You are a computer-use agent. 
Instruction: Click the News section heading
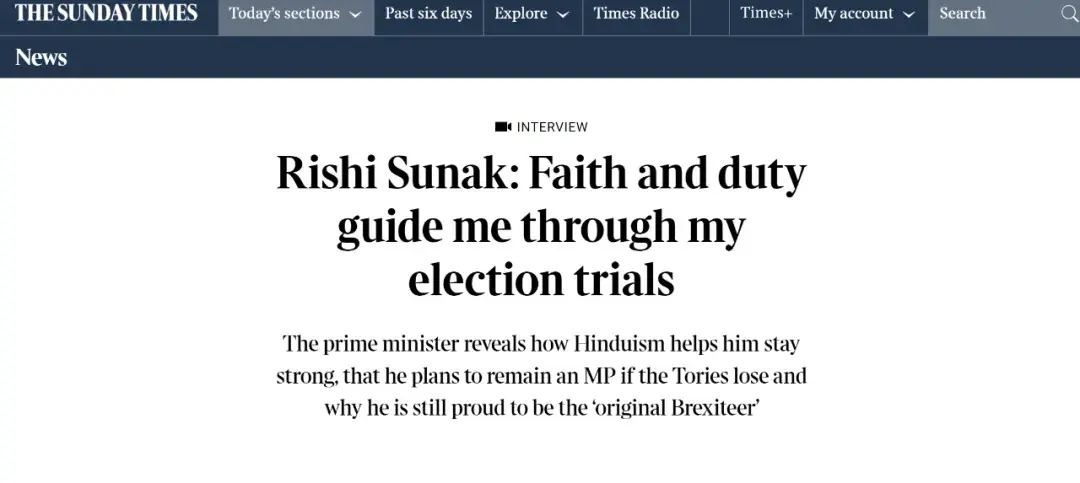tap(41, 57)
